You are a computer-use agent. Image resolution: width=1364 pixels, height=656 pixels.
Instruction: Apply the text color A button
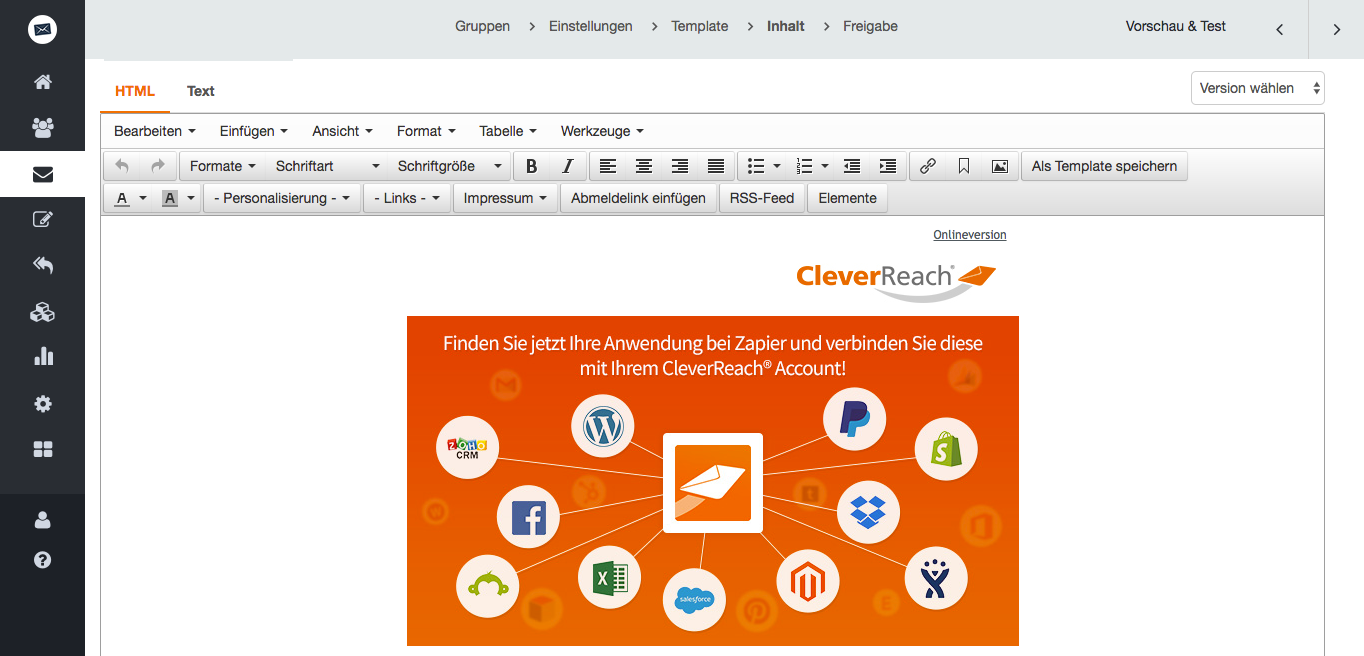click(122, 198)
